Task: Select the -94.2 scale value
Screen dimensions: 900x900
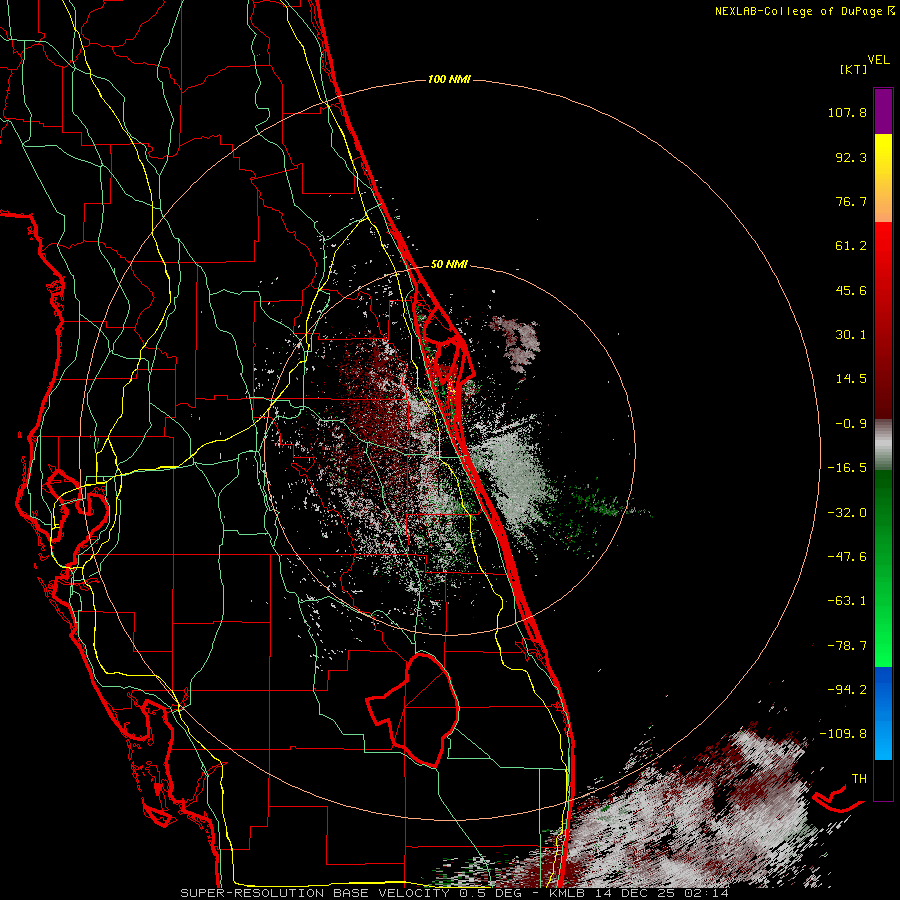Action: coord(847,689)
